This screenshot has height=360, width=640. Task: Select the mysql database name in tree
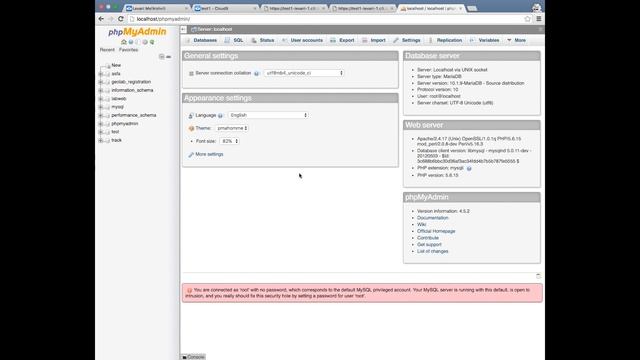click(117, 107)
